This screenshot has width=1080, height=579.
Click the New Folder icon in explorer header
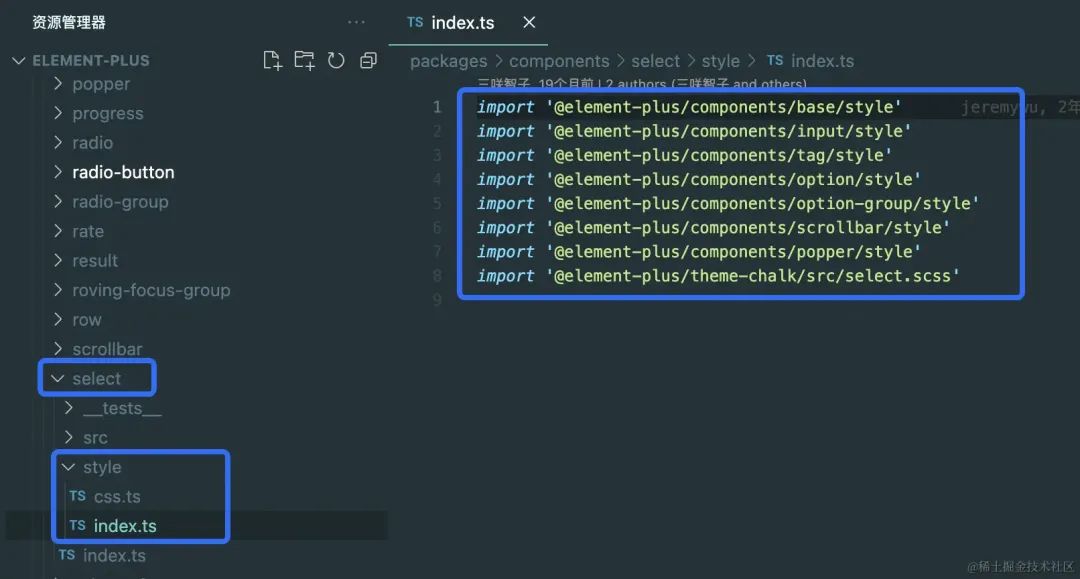(304, 60)
